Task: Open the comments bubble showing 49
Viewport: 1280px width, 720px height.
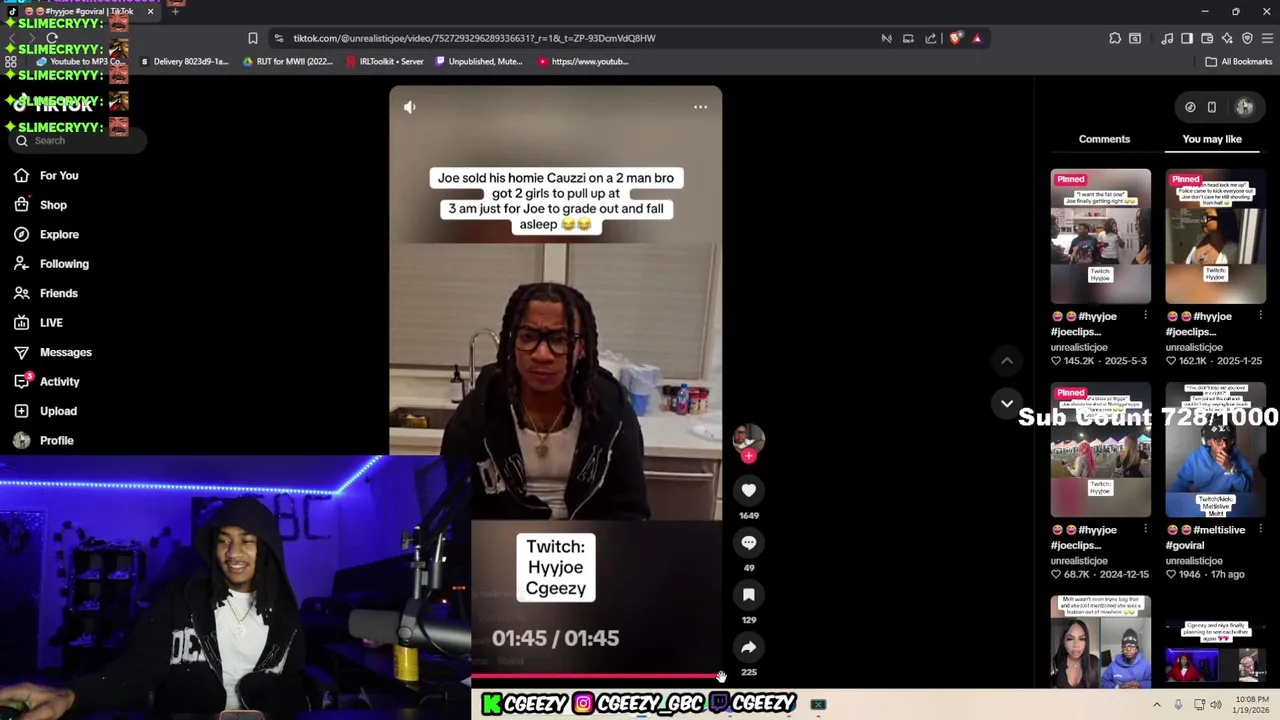Action: click(x=748, y=542)
